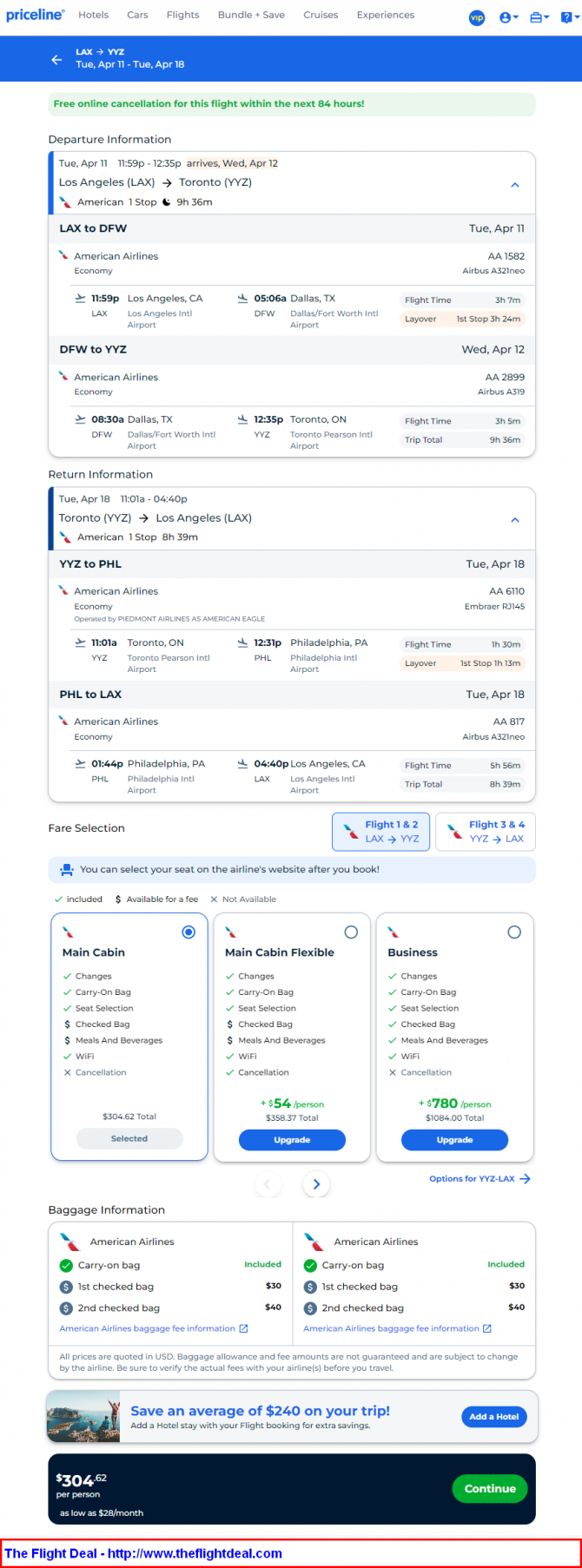The image size is (582, 1568).
Task: Click the Continue button
Action: click(490, 1488)
